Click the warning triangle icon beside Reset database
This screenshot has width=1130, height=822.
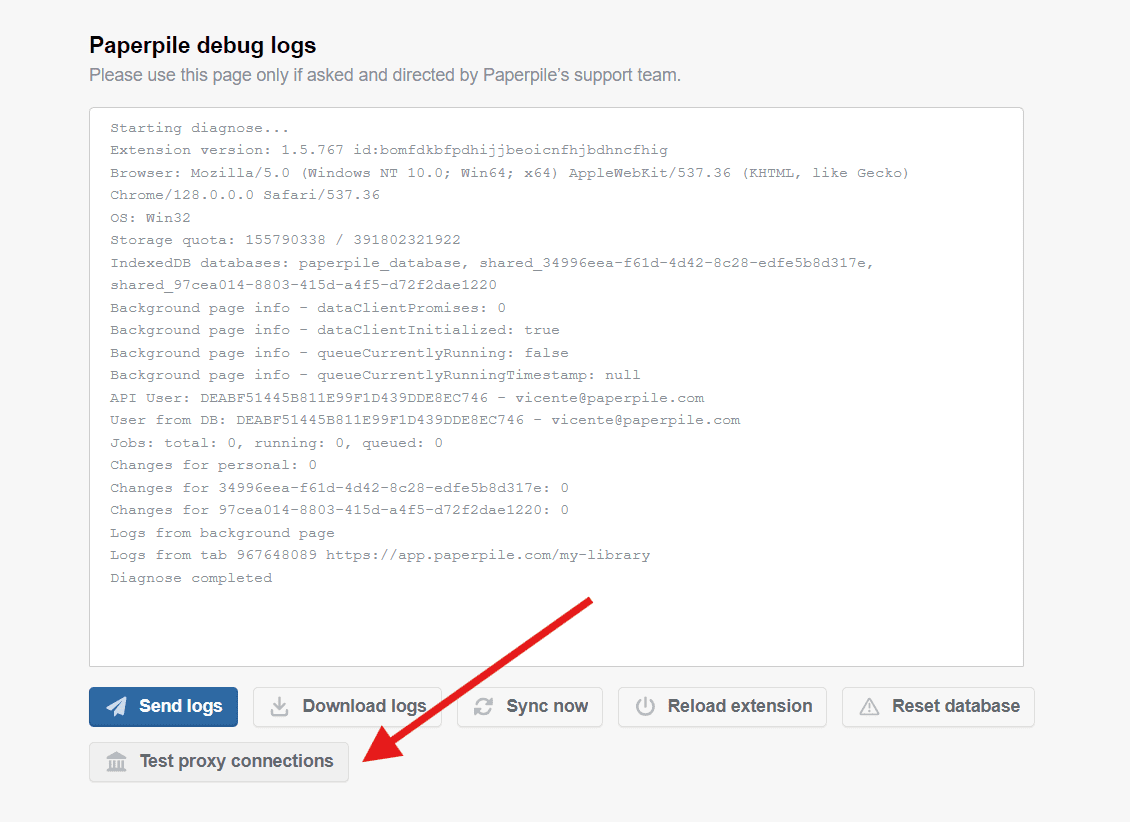coord(870,706)
